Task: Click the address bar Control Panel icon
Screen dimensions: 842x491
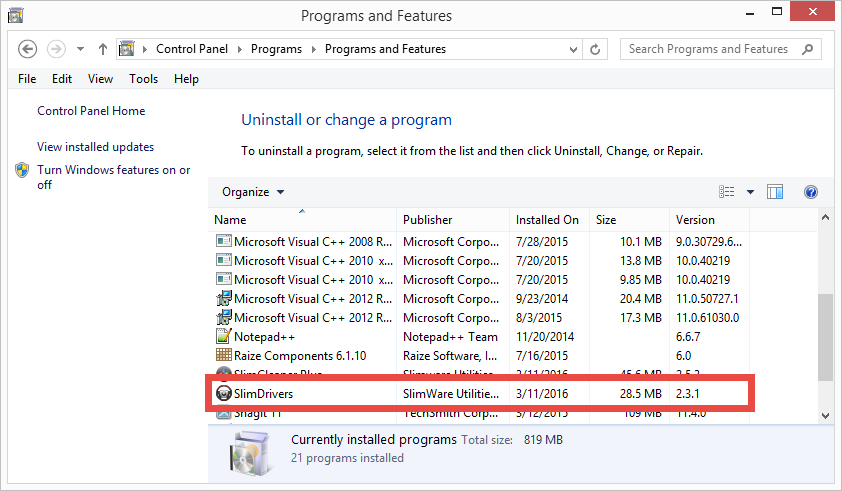Action: (127, 49)
